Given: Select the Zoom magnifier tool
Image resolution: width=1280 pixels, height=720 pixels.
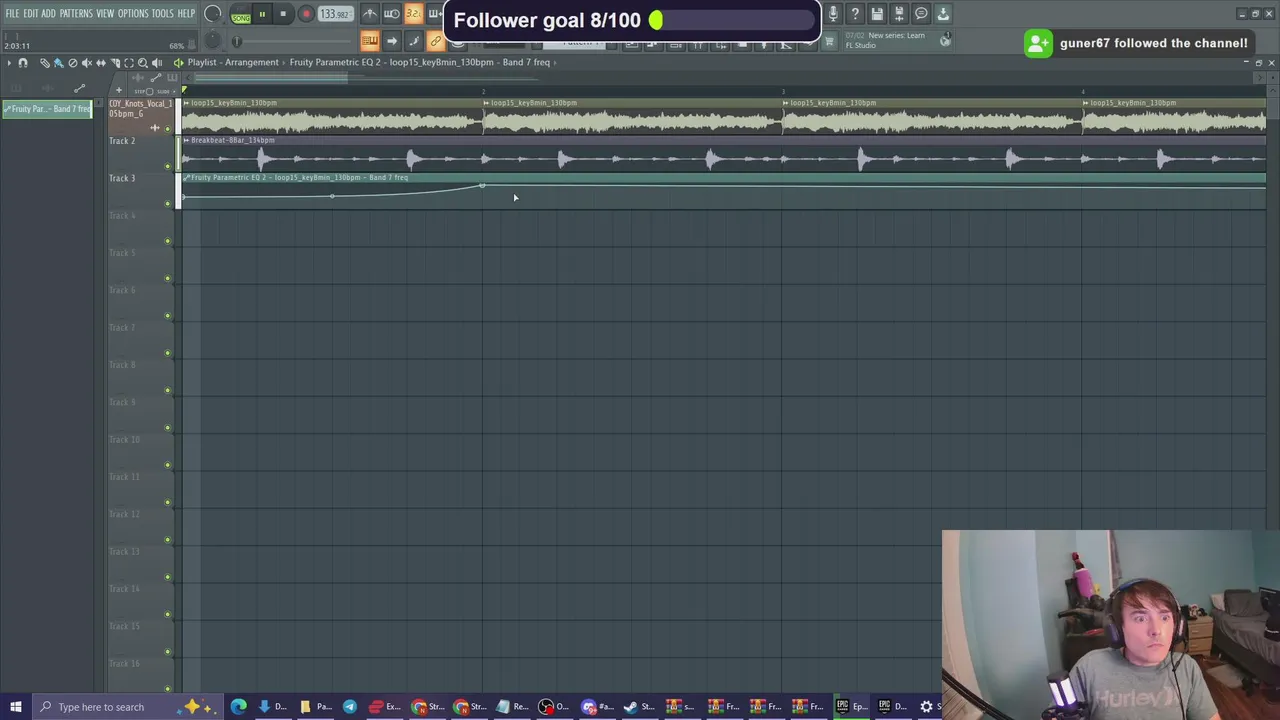Looking at the screenshot, I should [x=142, y=63].
